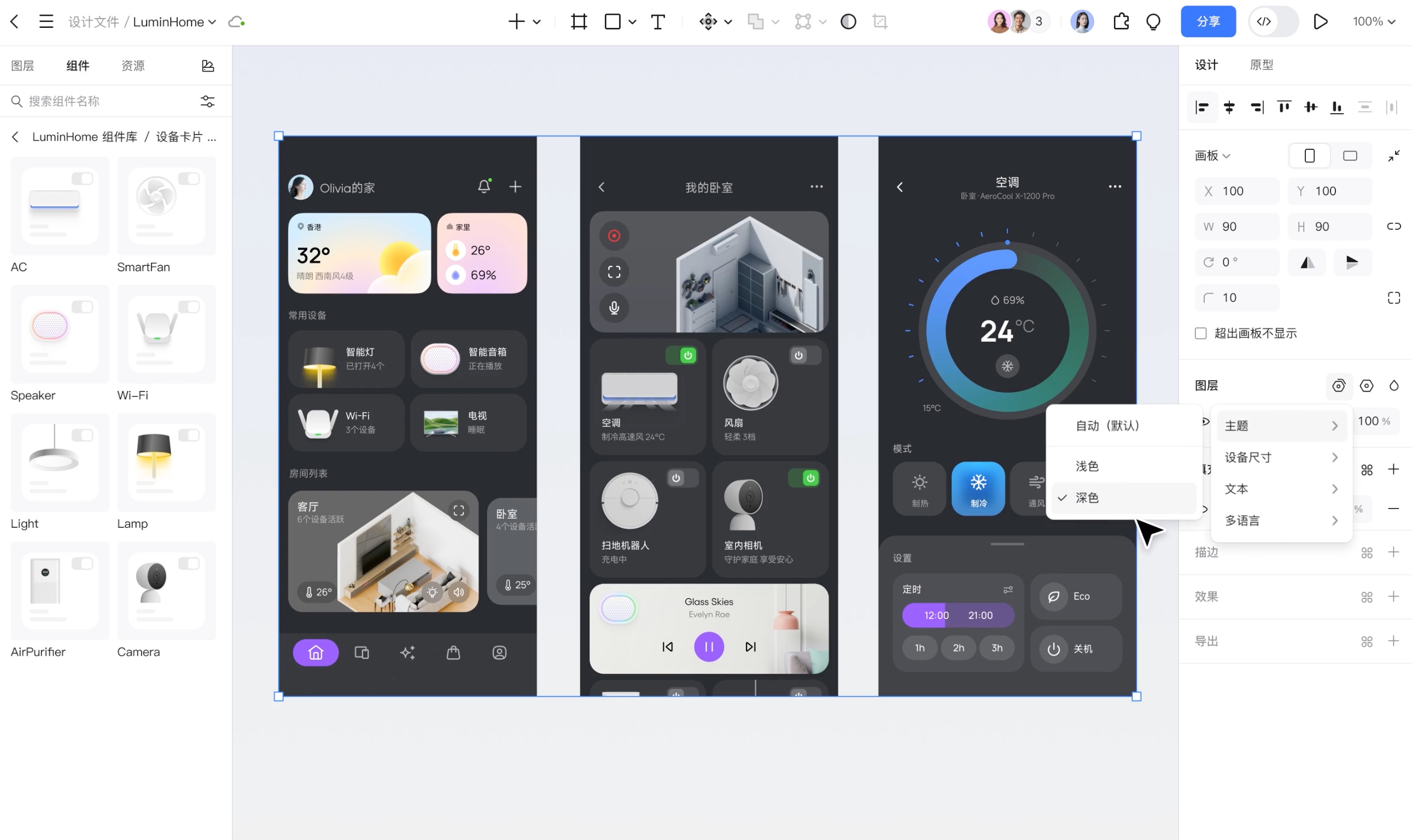
Task: Choose 自动（默认） theme option
Action: point(1124,425)
